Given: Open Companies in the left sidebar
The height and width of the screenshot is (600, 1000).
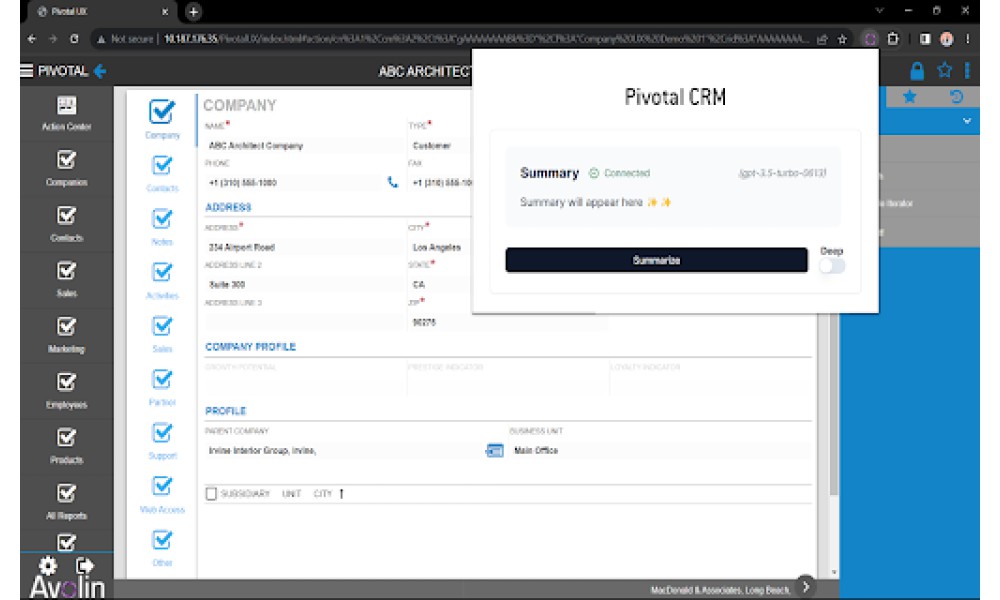Looking at the screenshot, I should (66, 169).
